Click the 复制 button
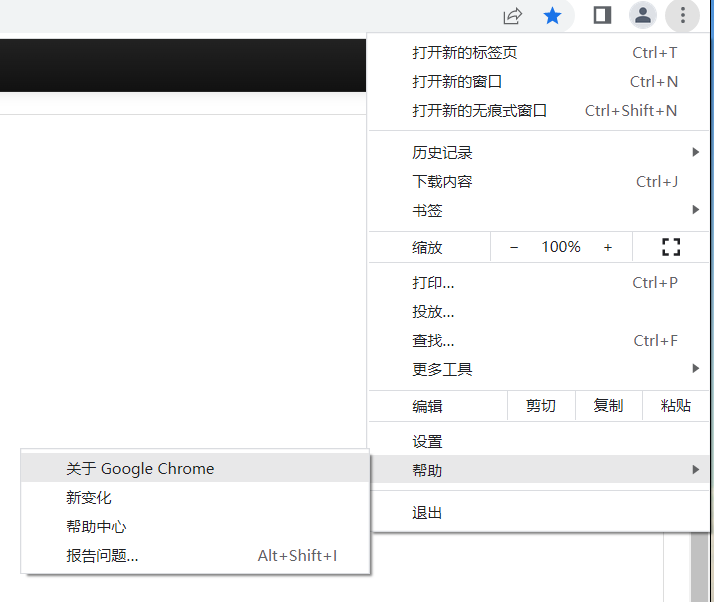 pyautogui.click(x=608, y=406)
